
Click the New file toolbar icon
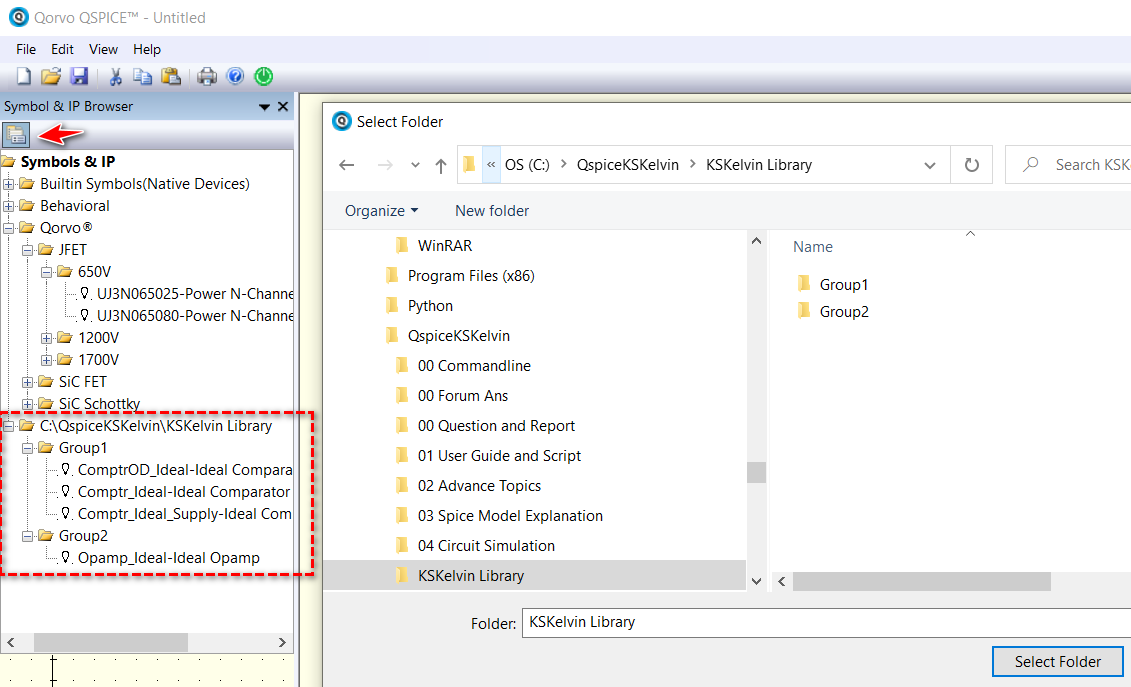[x=24, y=76]
